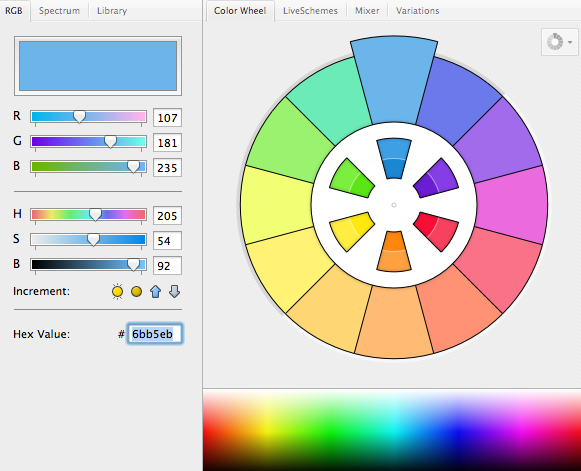Open the Mixer tab
This screenshot has height=471, width=581.
[367, 11]
